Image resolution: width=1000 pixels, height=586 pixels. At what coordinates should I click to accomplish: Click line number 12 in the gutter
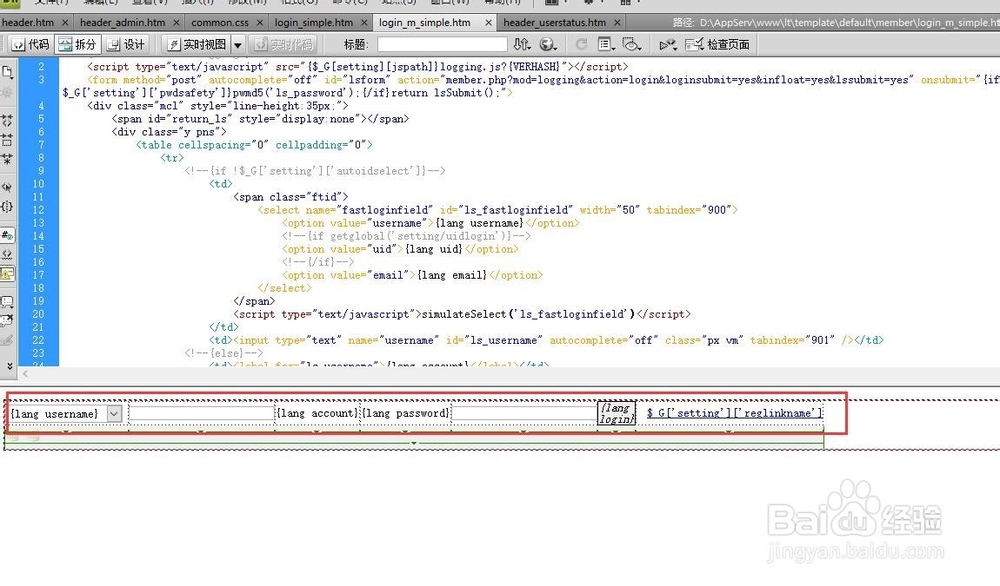click(38, 210)
